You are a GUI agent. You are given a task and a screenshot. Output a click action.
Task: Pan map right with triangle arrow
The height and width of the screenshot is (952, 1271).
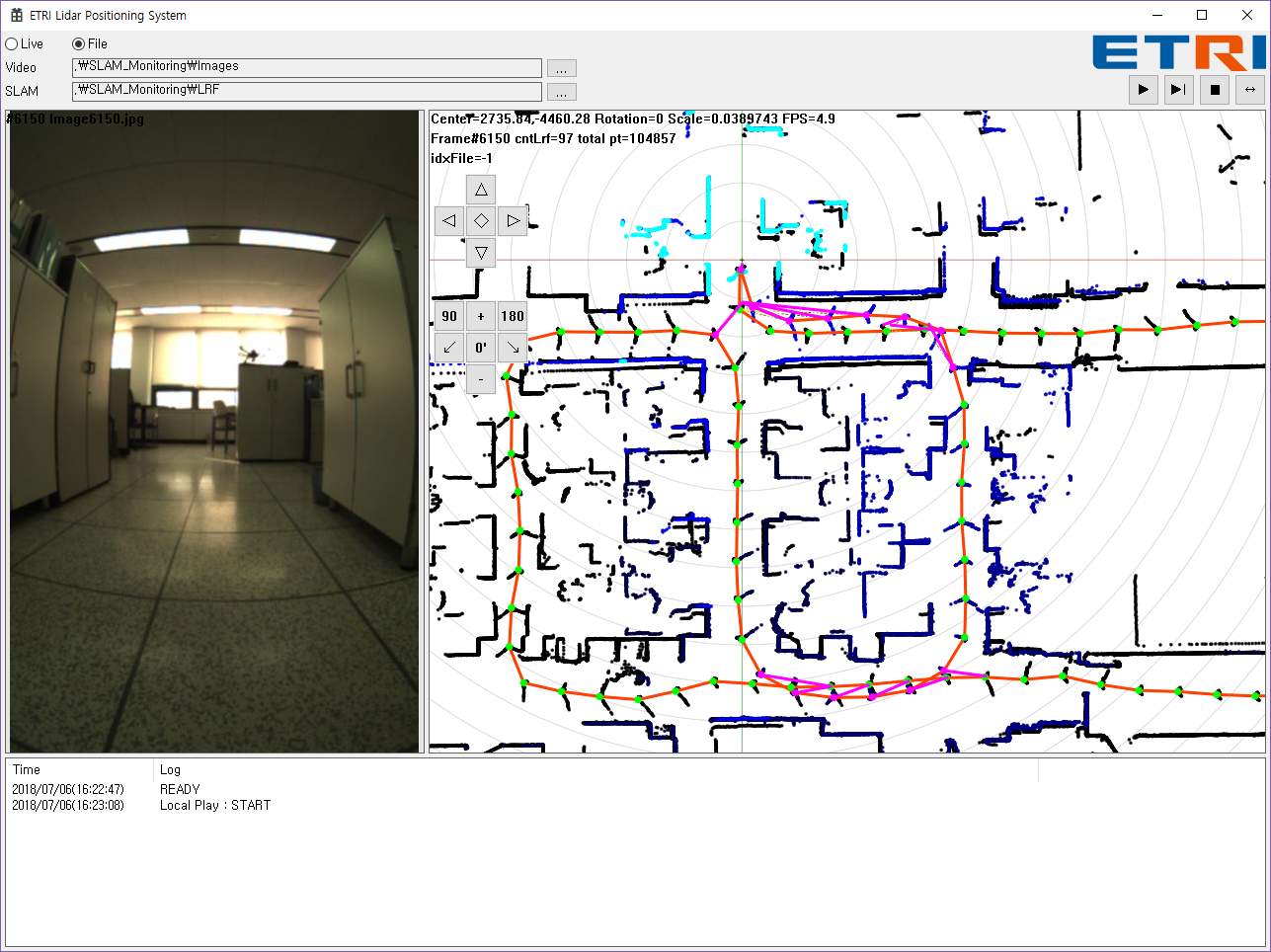[513, 220]
